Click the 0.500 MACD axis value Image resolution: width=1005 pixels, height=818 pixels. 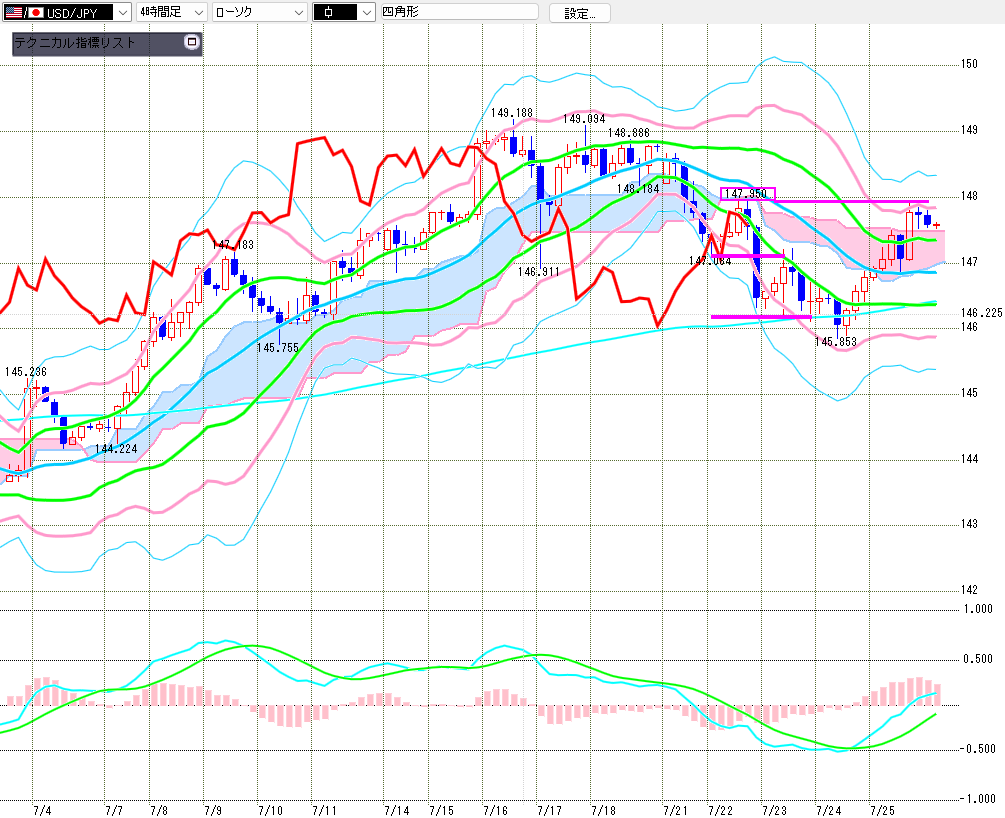pos(978,659)
